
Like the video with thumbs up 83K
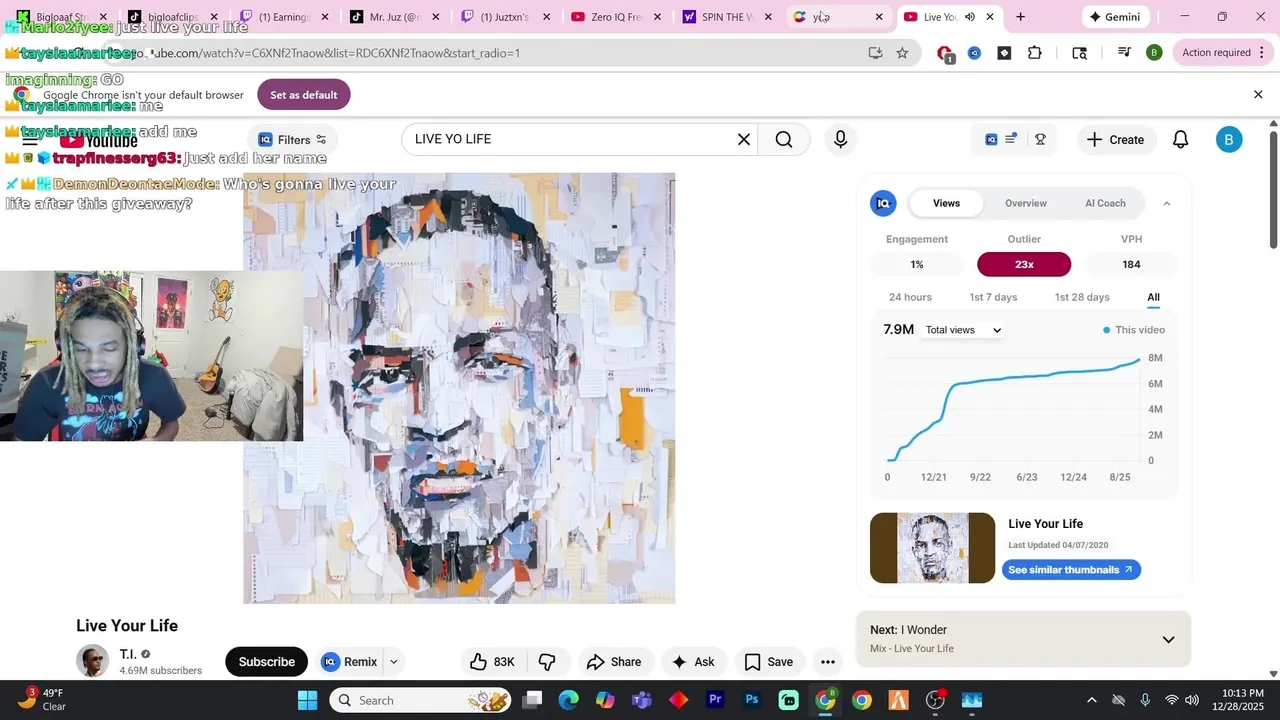coord(493,662)
